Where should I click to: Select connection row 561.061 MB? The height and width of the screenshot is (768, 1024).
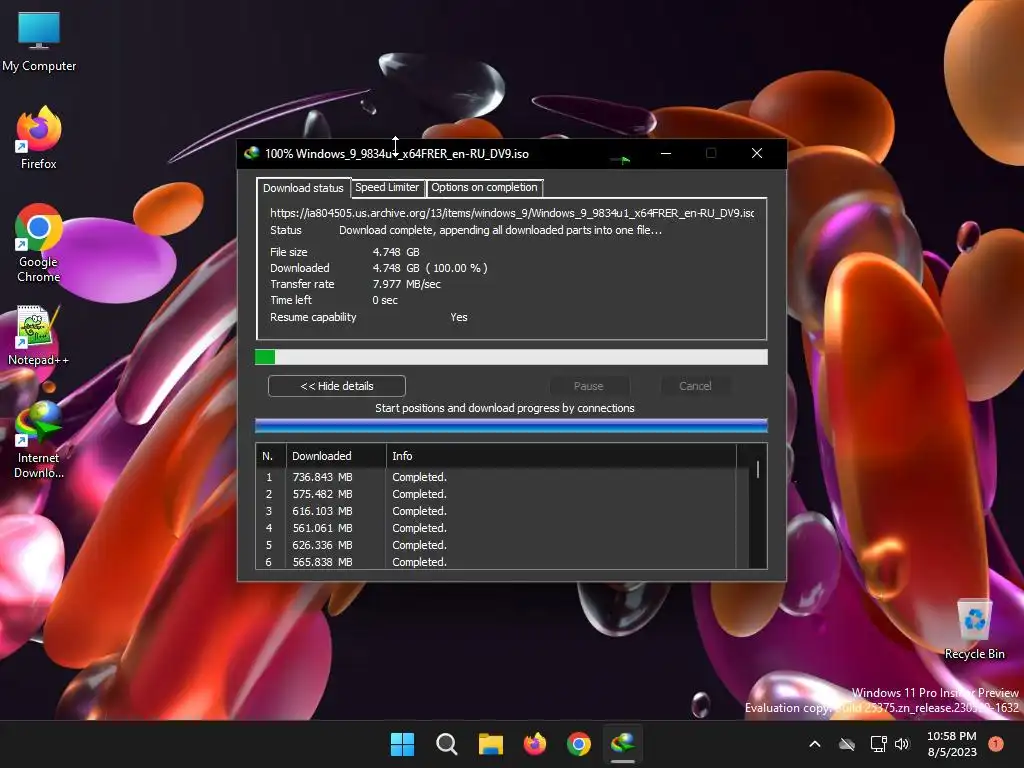496,528
